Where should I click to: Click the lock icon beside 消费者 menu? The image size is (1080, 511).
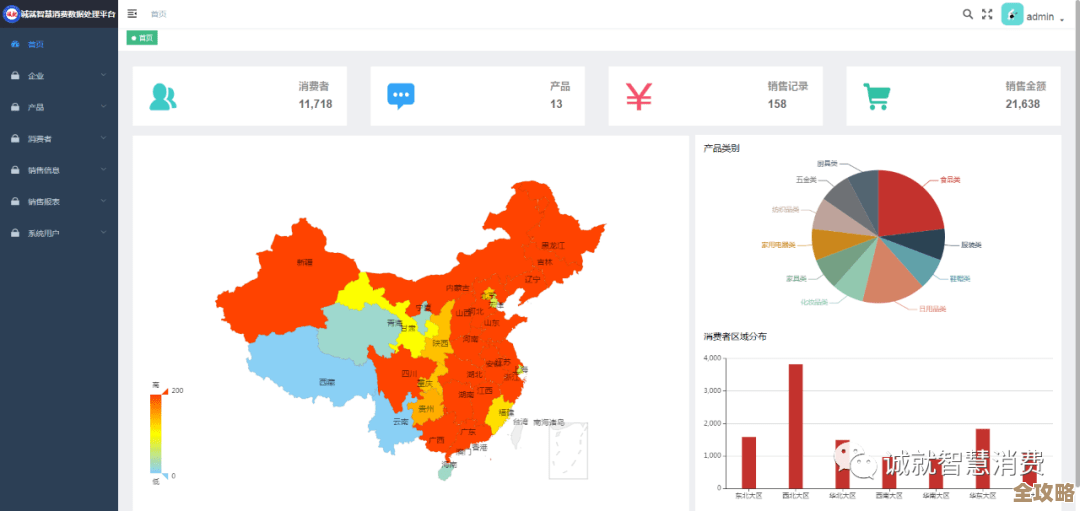(x=15, y=139)
